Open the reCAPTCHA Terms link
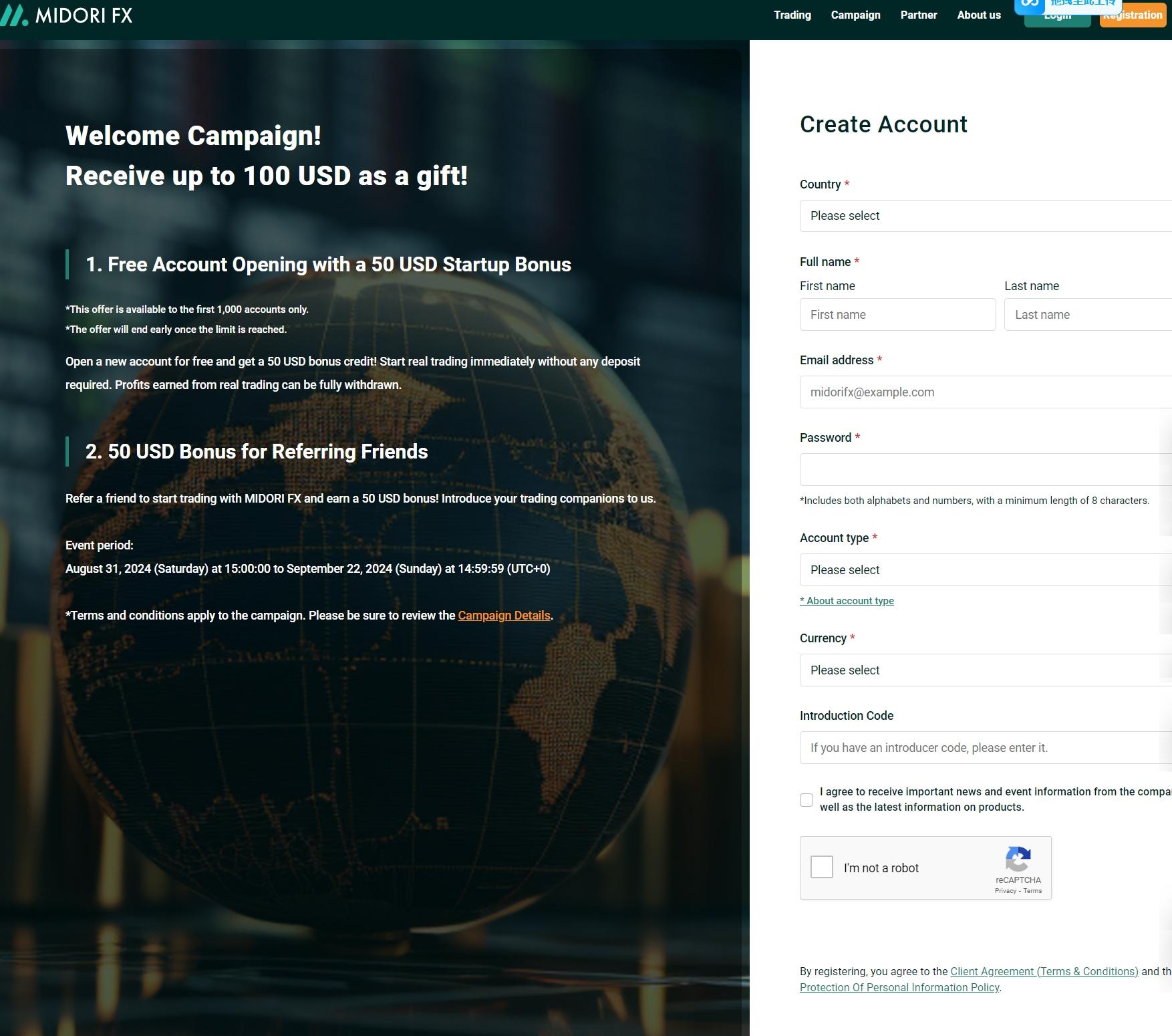Screen dimensions: 1172x1036 point(1032,891)
